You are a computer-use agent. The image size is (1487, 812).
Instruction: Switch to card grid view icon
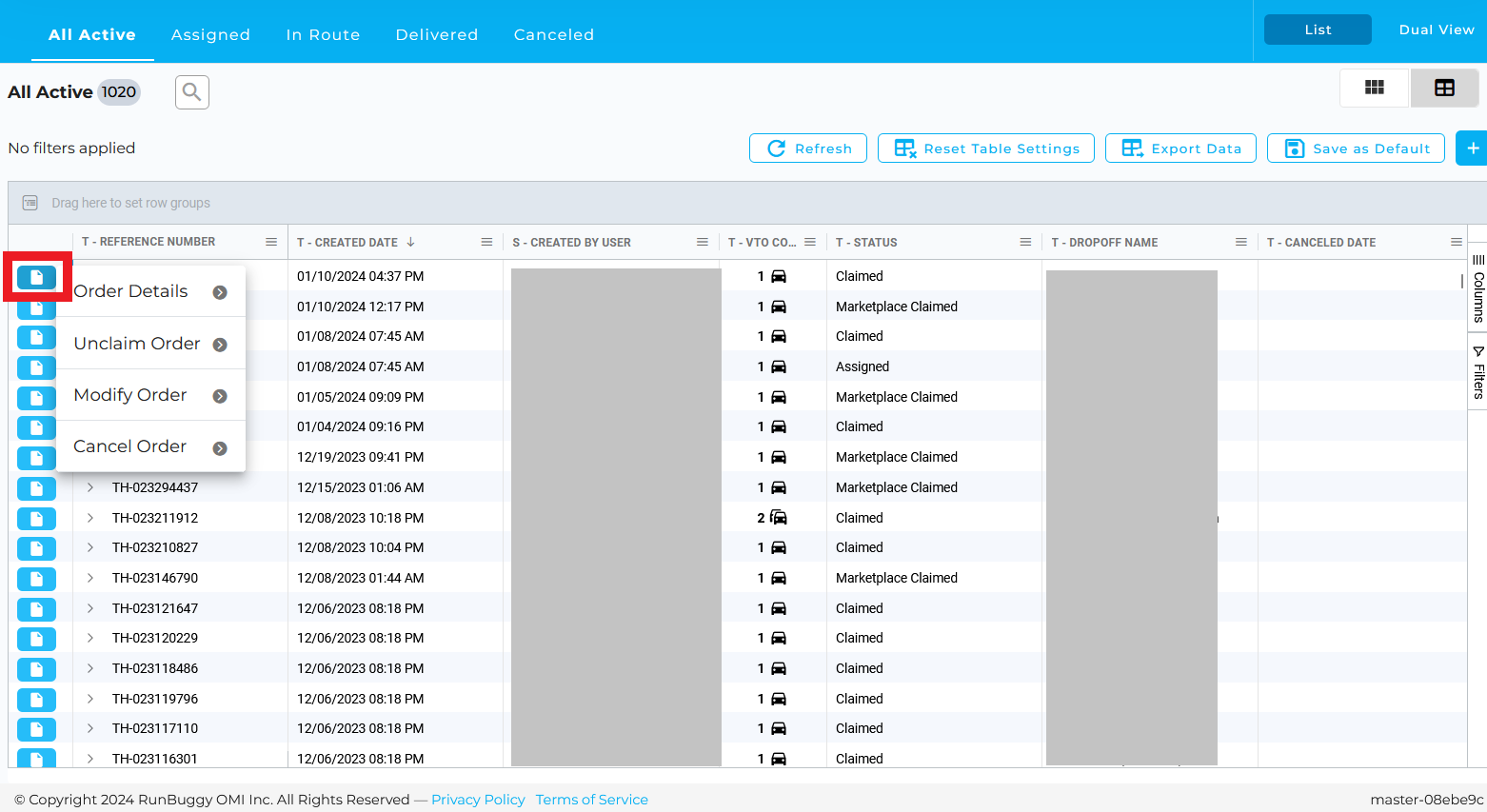(x=1374, y=88)
